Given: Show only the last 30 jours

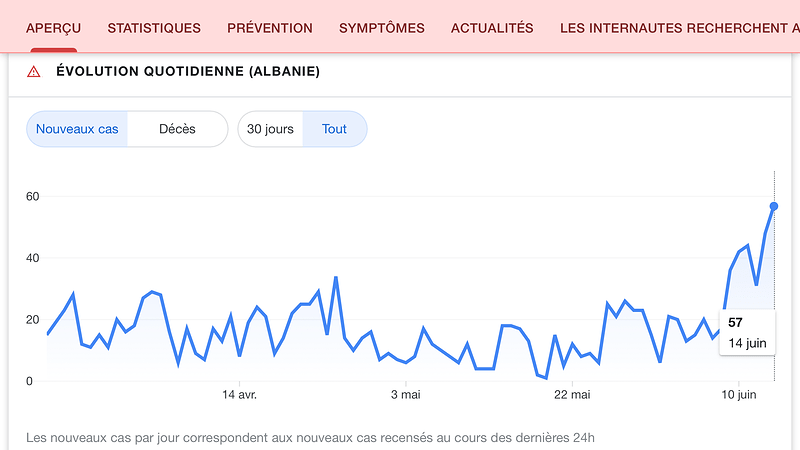Looking at the screenshot, I should (270, 129).
